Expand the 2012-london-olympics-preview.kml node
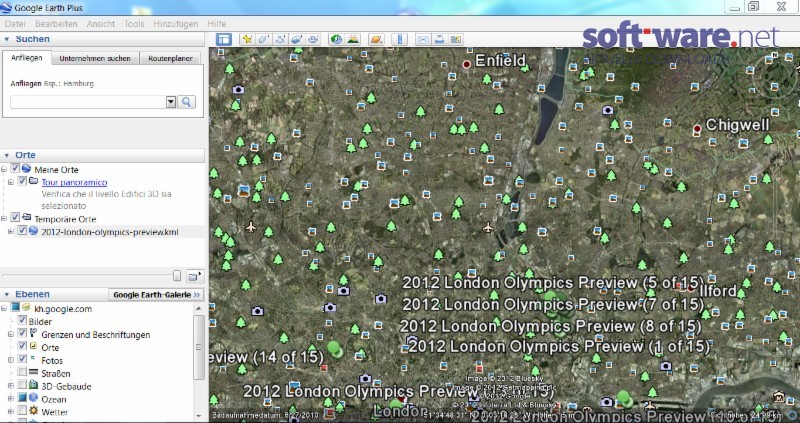 pos(11,231)
